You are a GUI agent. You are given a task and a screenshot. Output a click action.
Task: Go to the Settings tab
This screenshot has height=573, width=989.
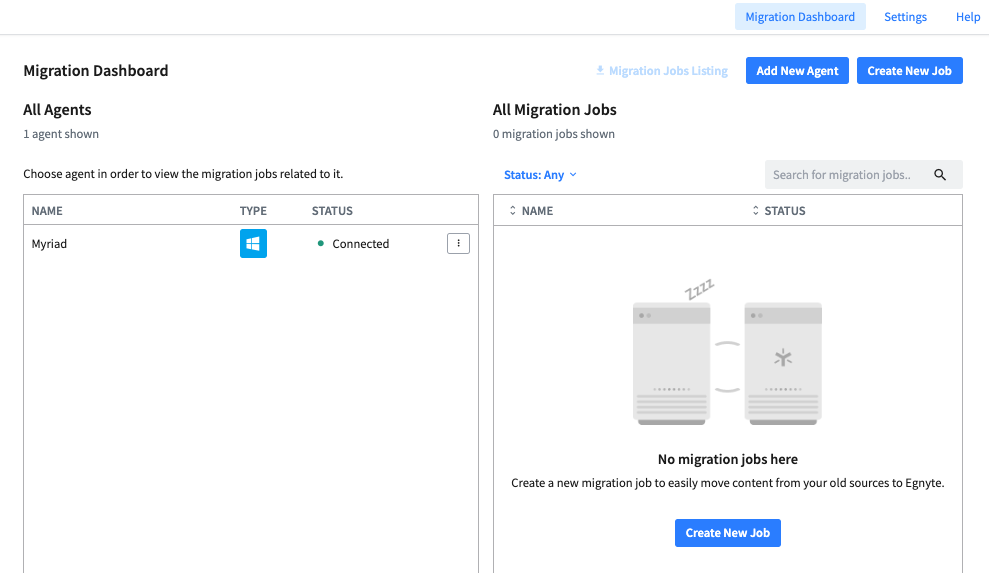(x=905, y=17)
